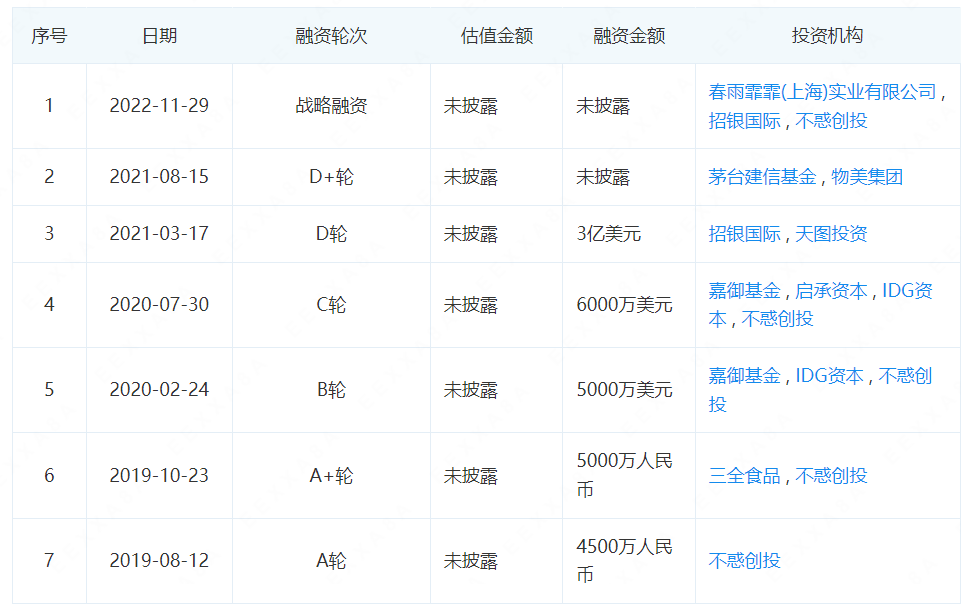The height and width of the screenshot is (613, 970).
Task: Click the C轮 round cell
Action: (331, 304)
